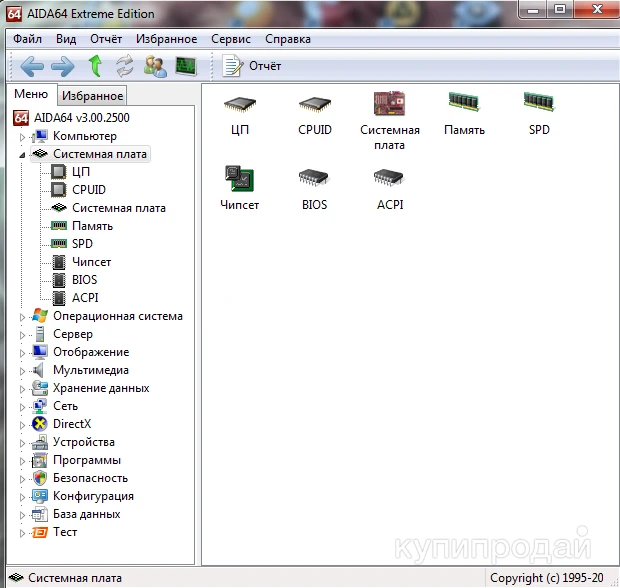Expand the Операционная система tree node
The height and width of the screenshot is (588, 620).
point(22,317)
